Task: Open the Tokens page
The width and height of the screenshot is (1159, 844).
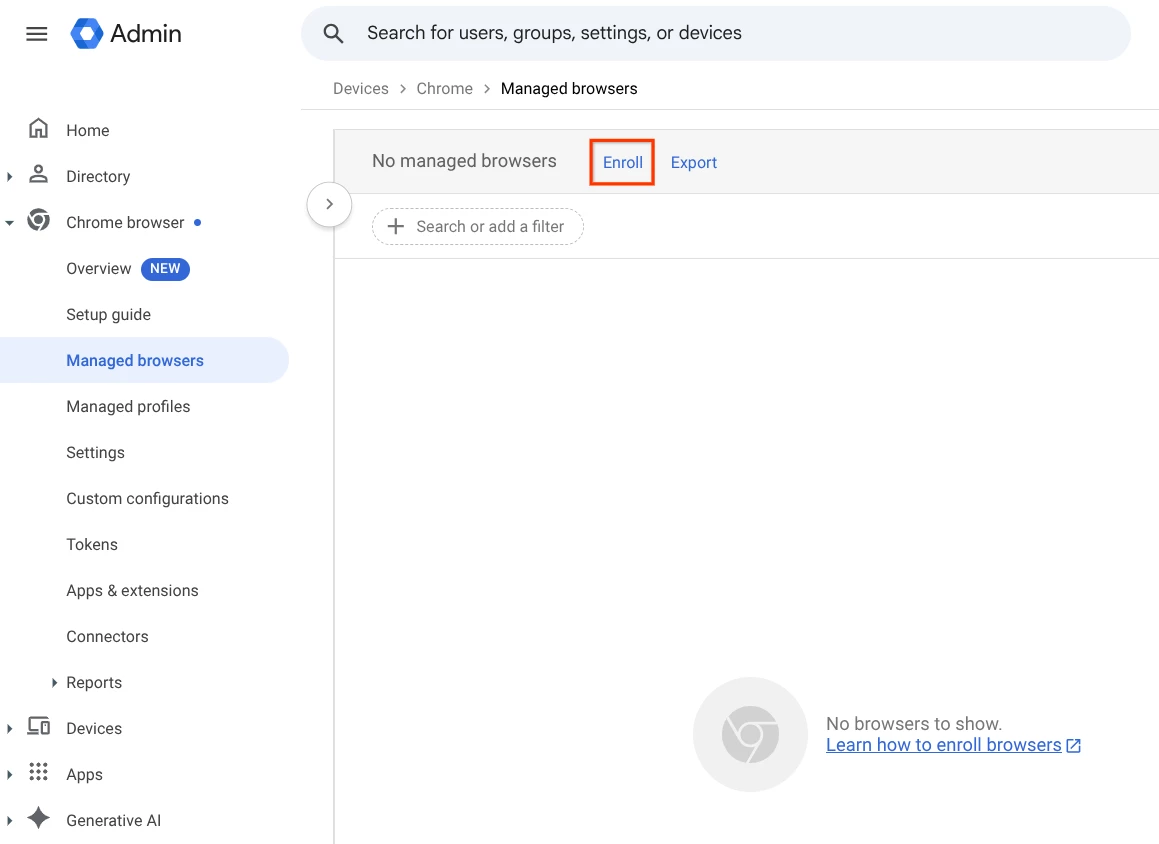Action: click(92, 545)
